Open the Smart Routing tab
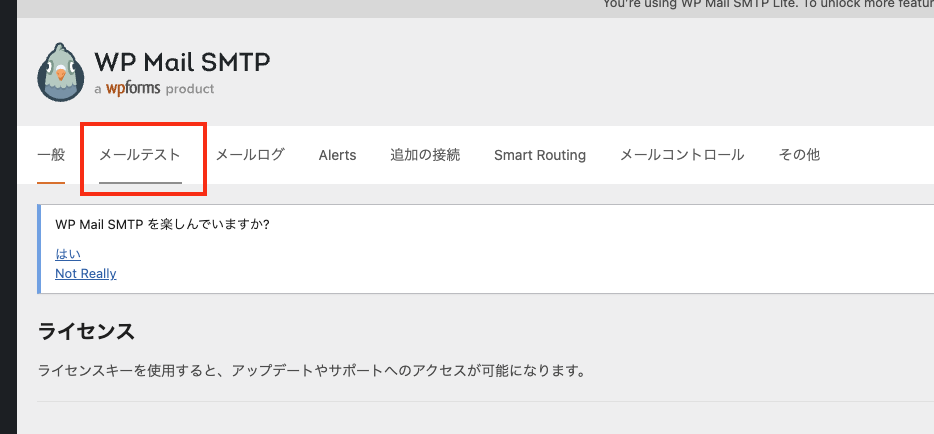934x434 pixels. click(x=540, y=155)
